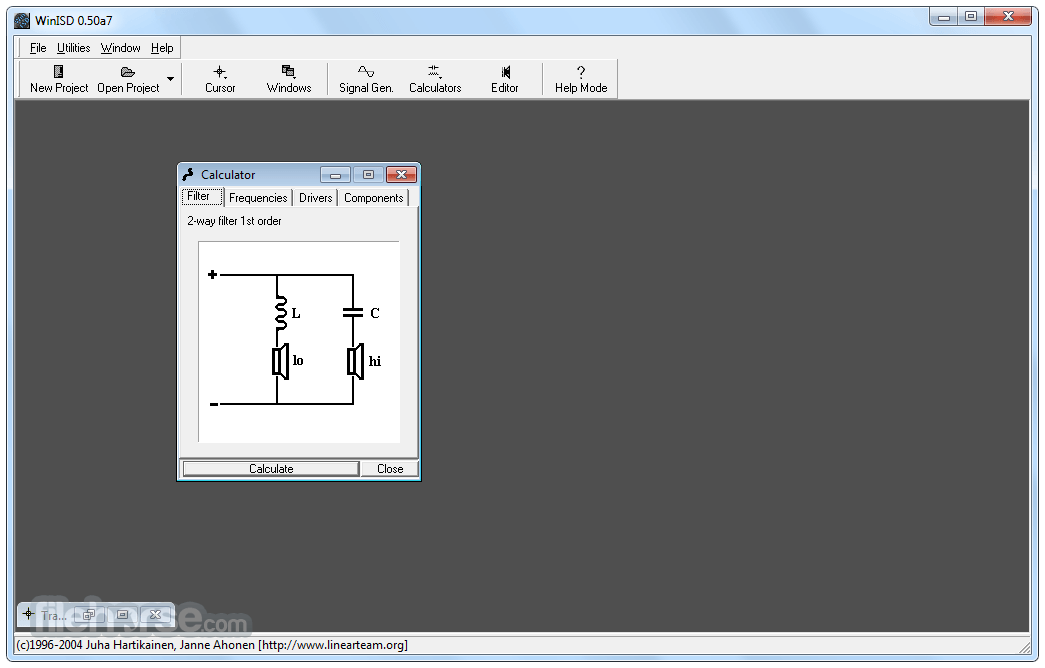
Task: Open the Help menu
Action: coord(162,48)
